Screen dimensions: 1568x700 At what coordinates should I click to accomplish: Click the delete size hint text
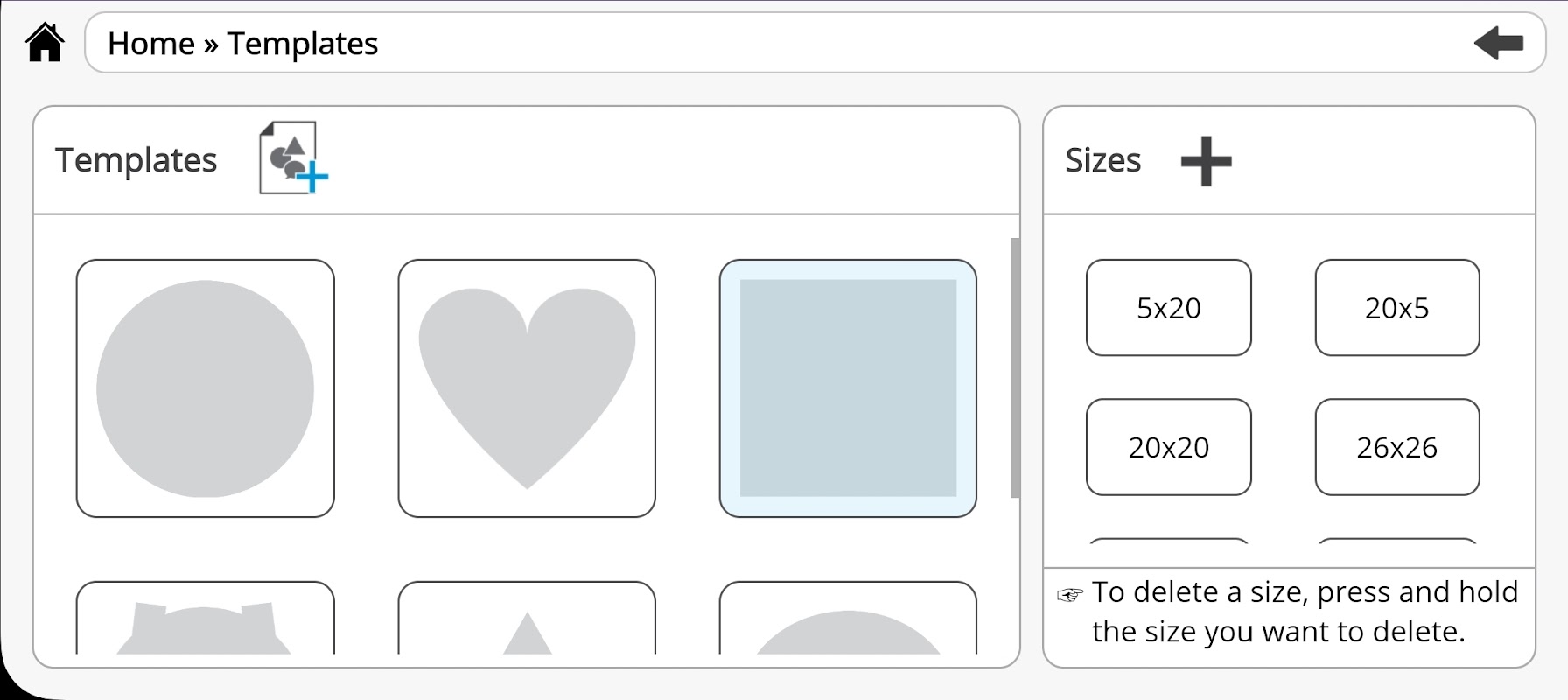click(1304, 612)
